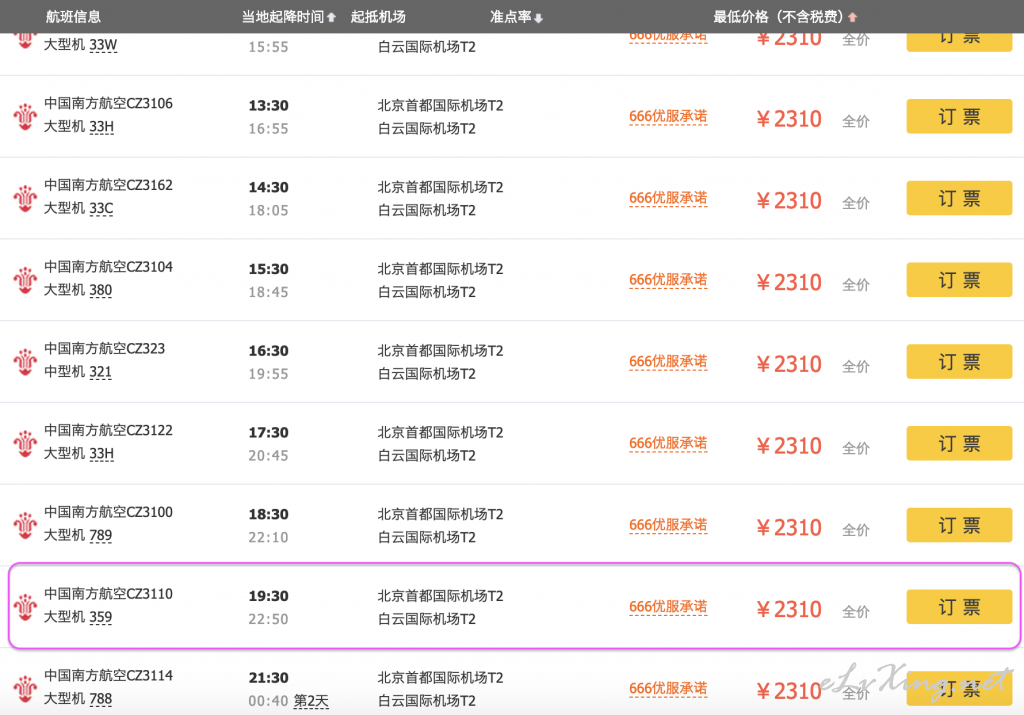Click departure time 14:30
1024x715 pixels.
(268, 187)
